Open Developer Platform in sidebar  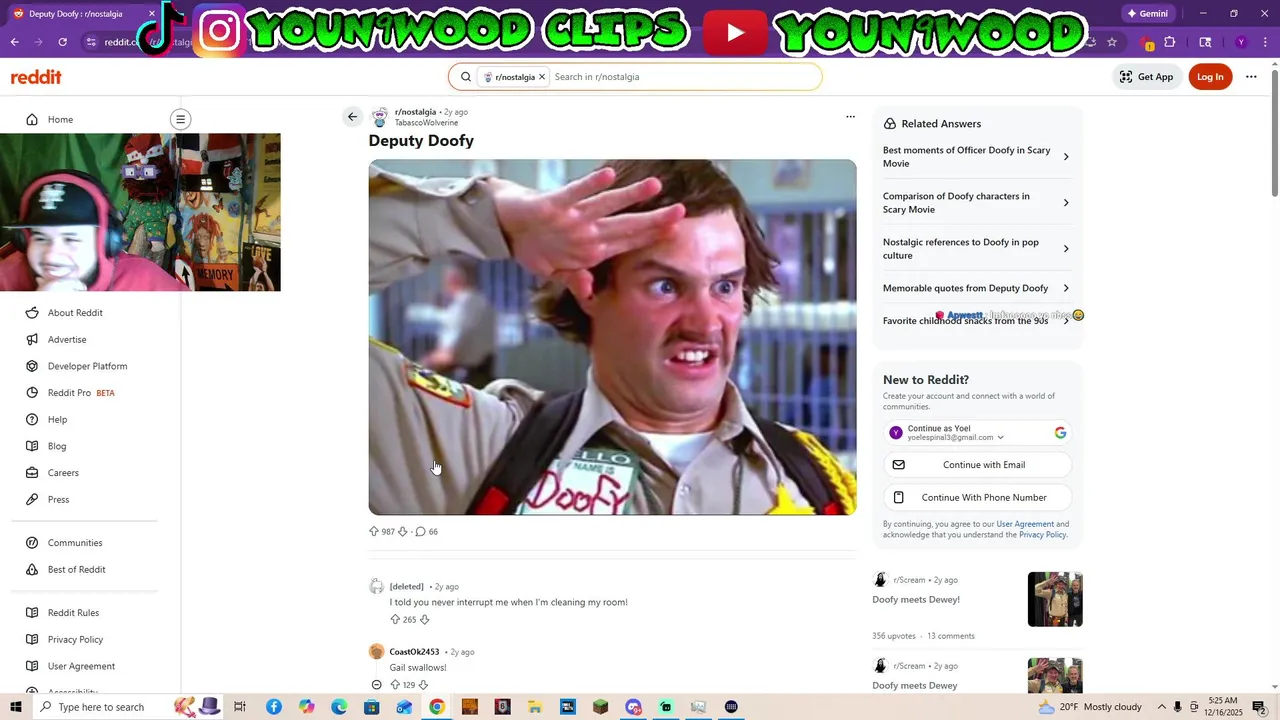pyautogui.click(x=87, y=366)
